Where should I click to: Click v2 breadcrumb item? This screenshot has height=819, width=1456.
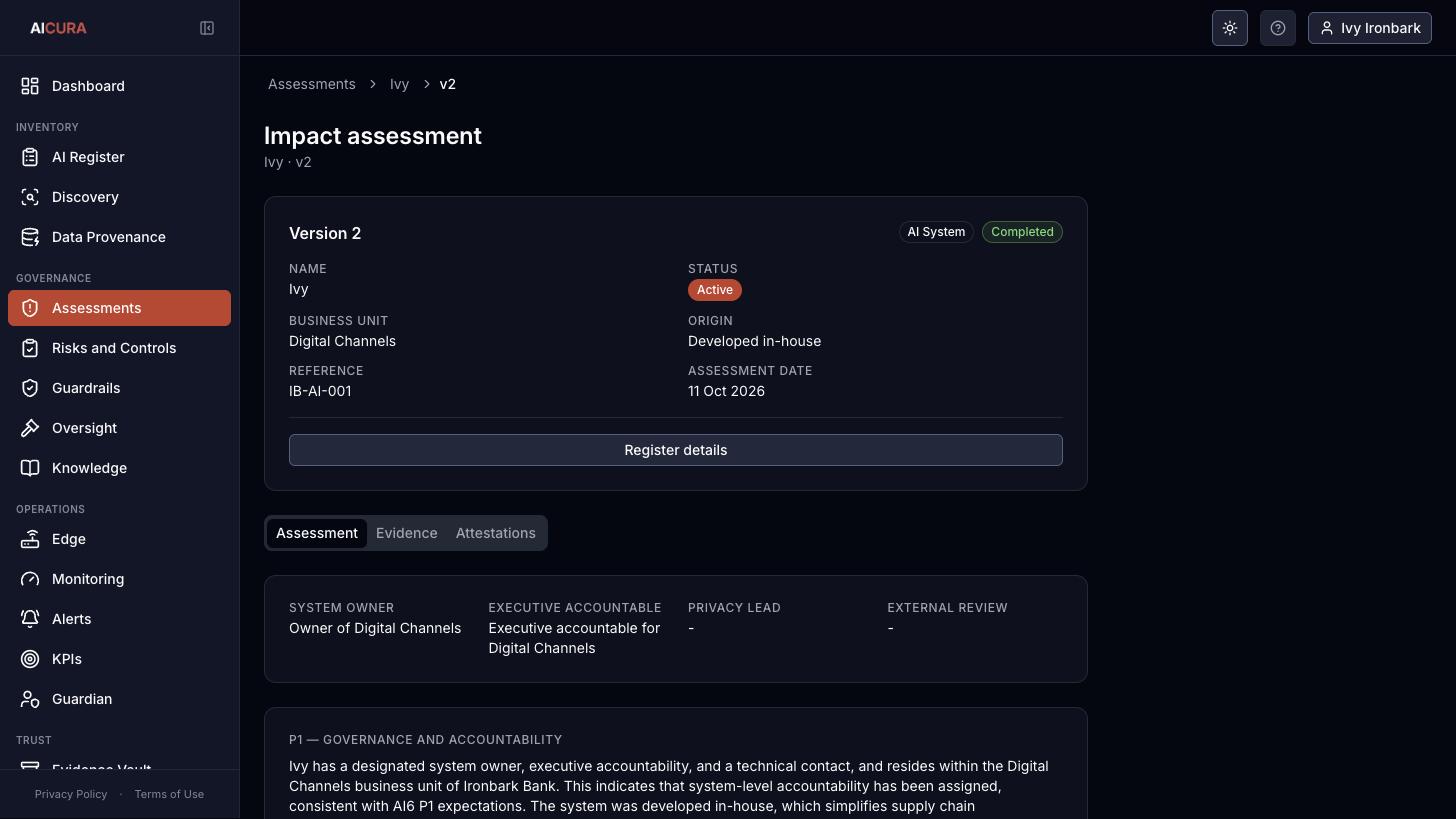pos(448,84)
